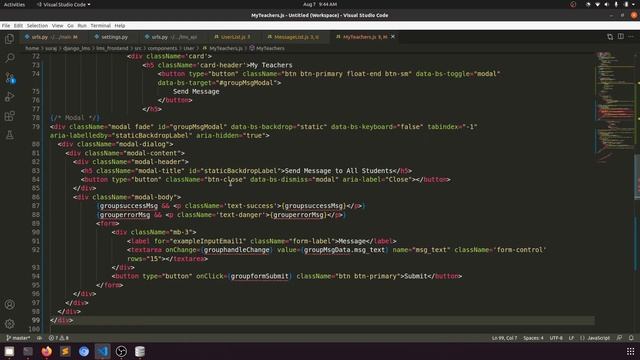This screenshot has width=640, height=360.
Task: Open the database app in the dock
Action: [140, 351]
